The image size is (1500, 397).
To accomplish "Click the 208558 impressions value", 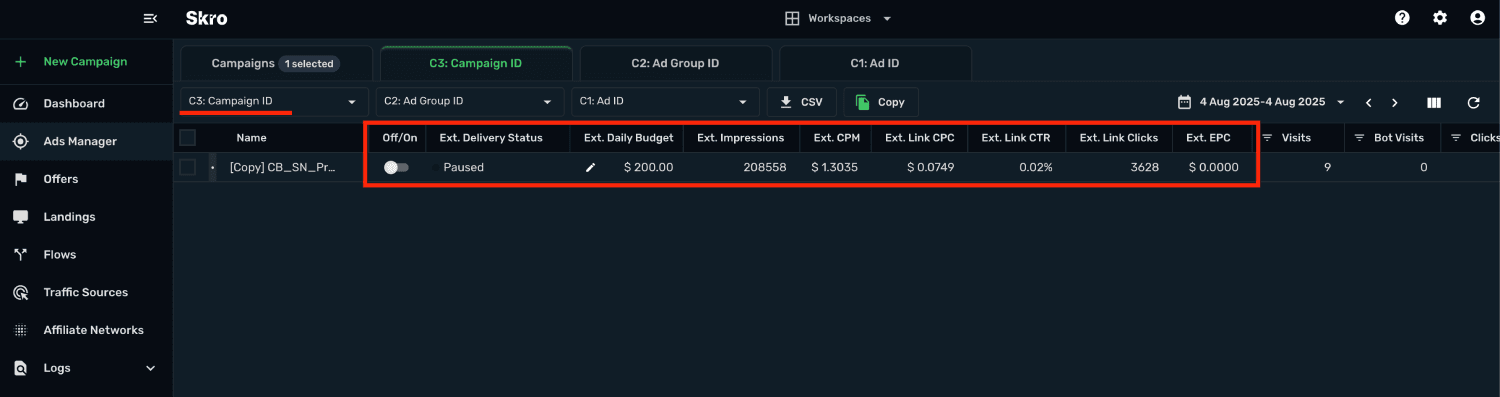I will tap(765, 167).
